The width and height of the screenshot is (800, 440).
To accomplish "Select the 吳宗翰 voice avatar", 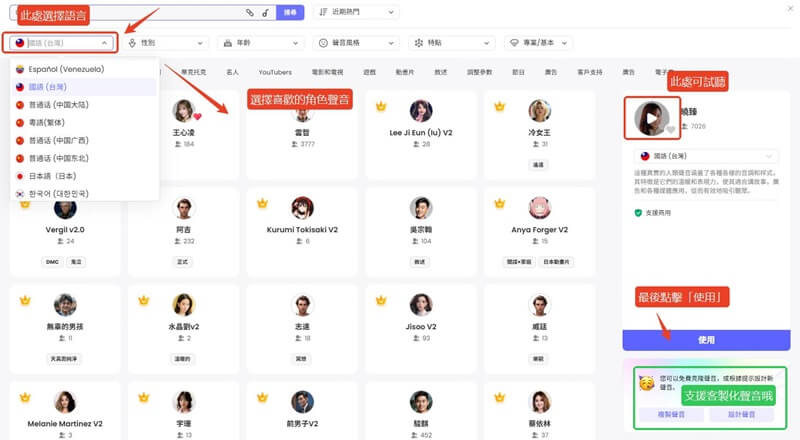I will pos(421,208).
